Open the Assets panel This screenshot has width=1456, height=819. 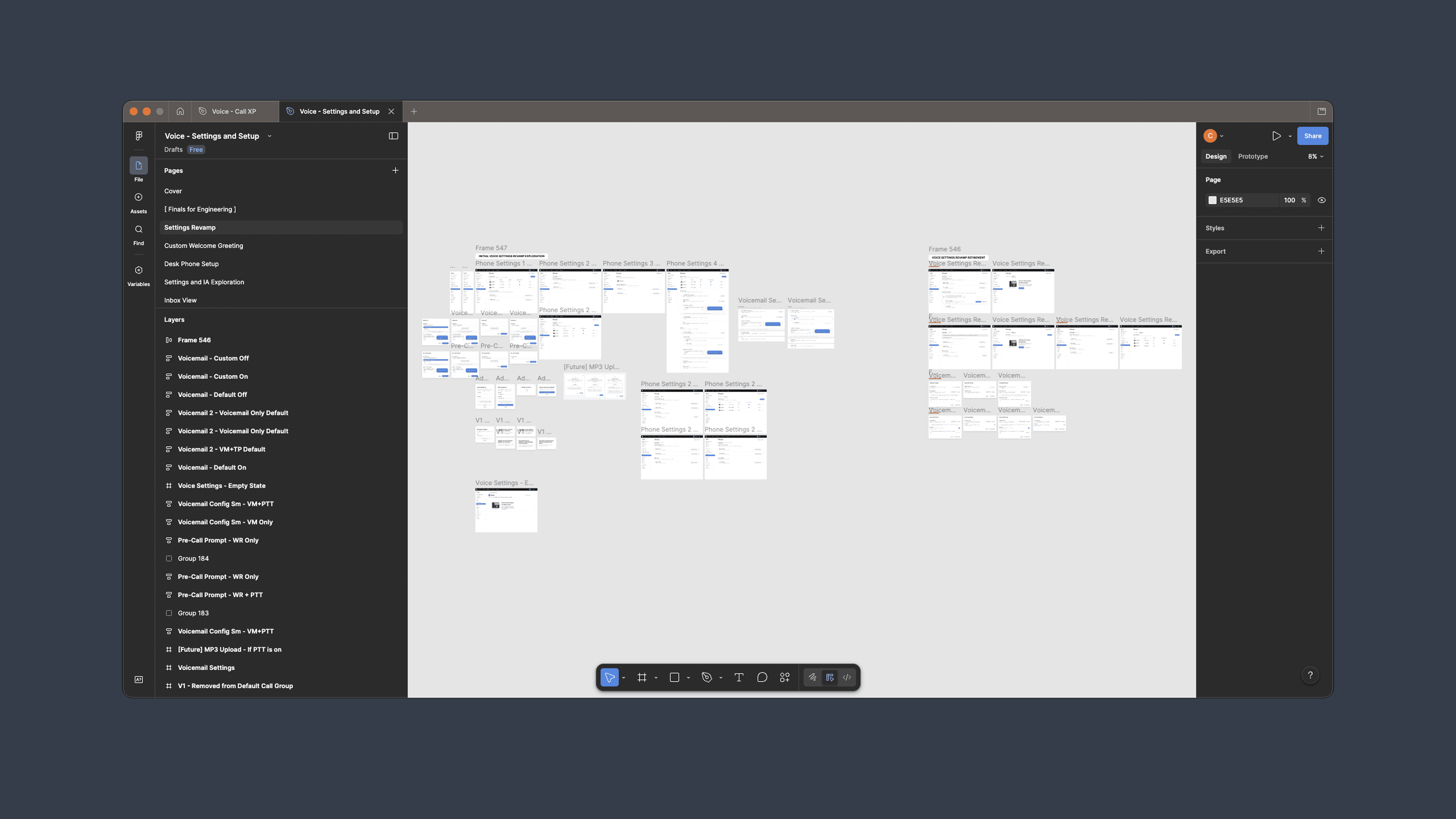[x=138, y=202]
